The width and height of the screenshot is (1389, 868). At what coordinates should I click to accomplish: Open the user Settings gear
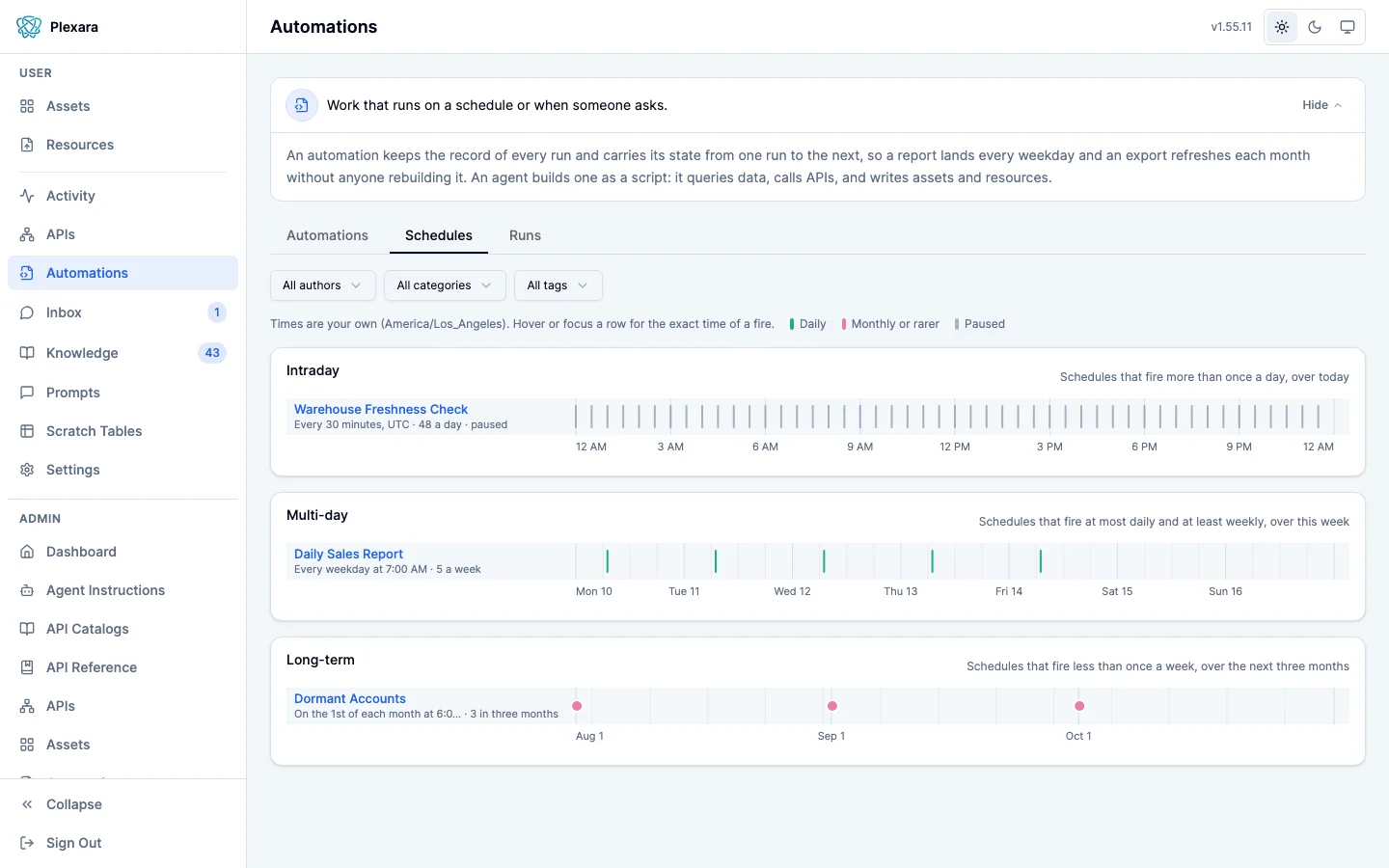tap(27, 470)
